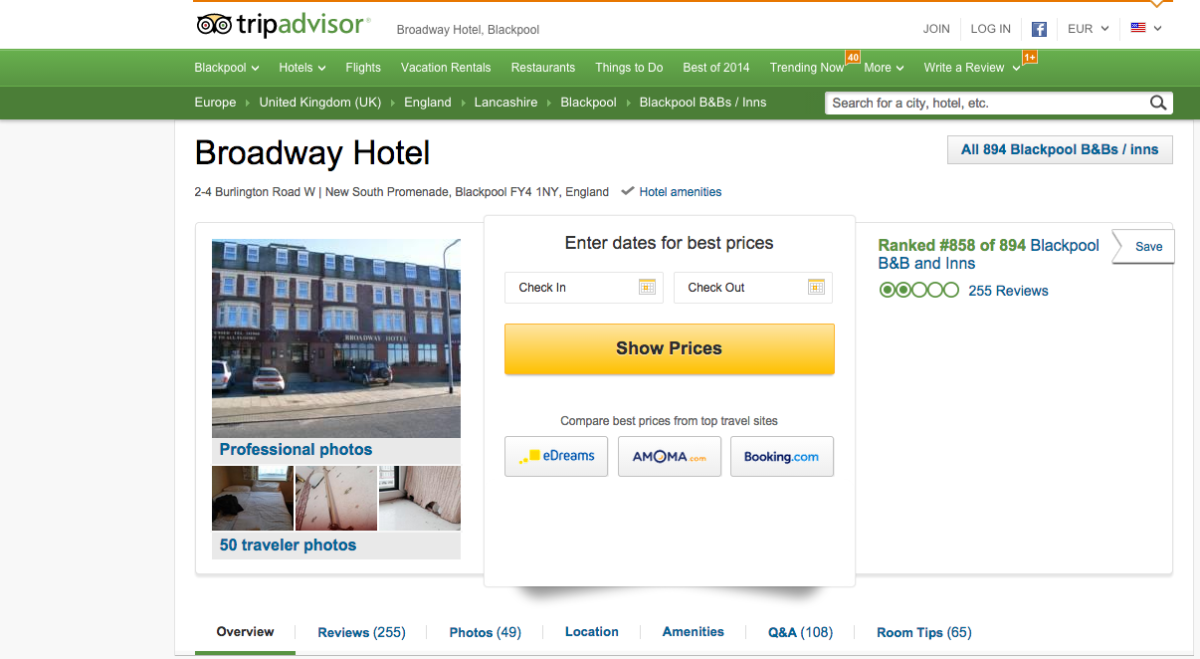Expand the EUR currency dropdown
Screen dimensions: 1200x659
(1088, 29)
